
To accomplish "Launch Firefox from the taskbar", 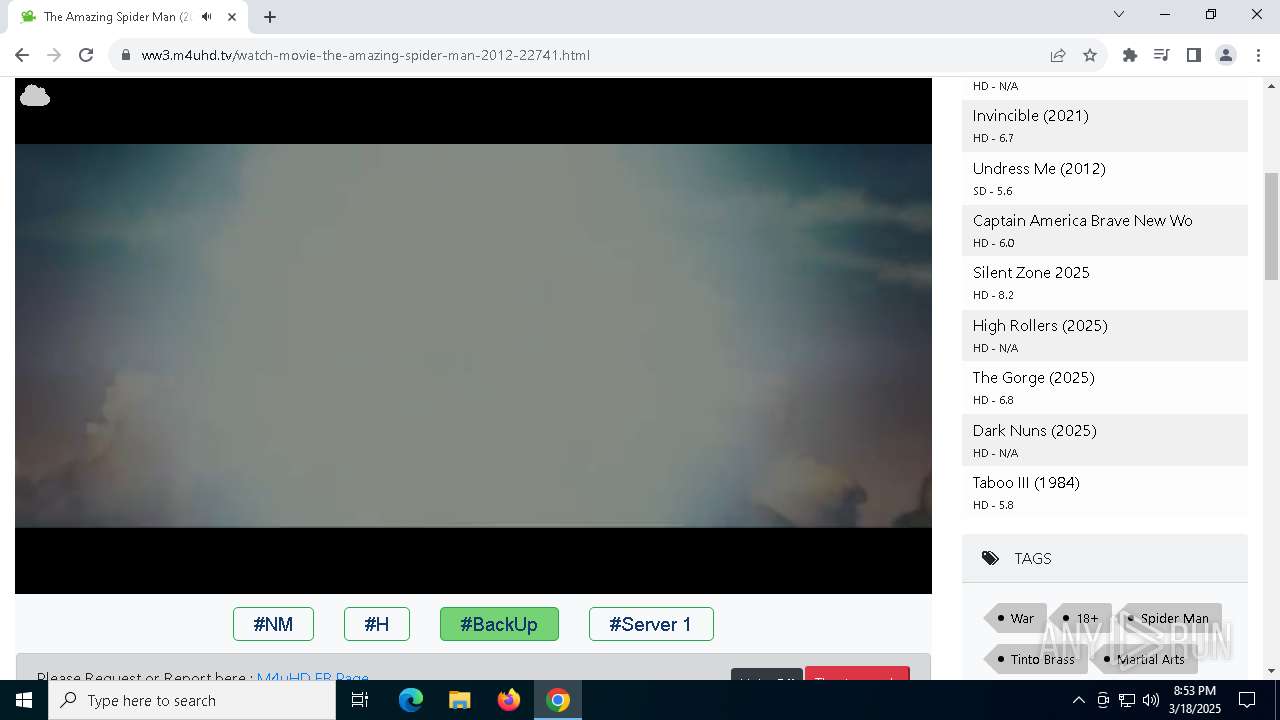I will coord(509,700).
